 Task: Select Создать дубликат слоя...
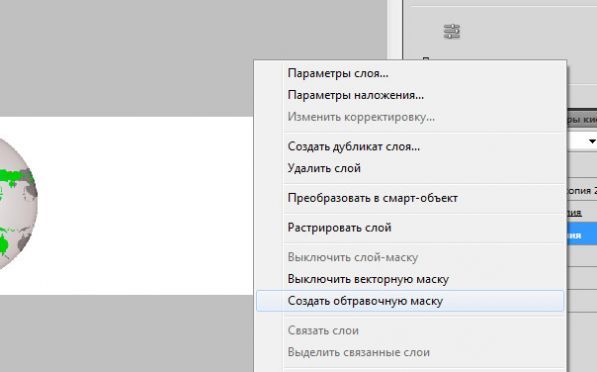(410, 146)
